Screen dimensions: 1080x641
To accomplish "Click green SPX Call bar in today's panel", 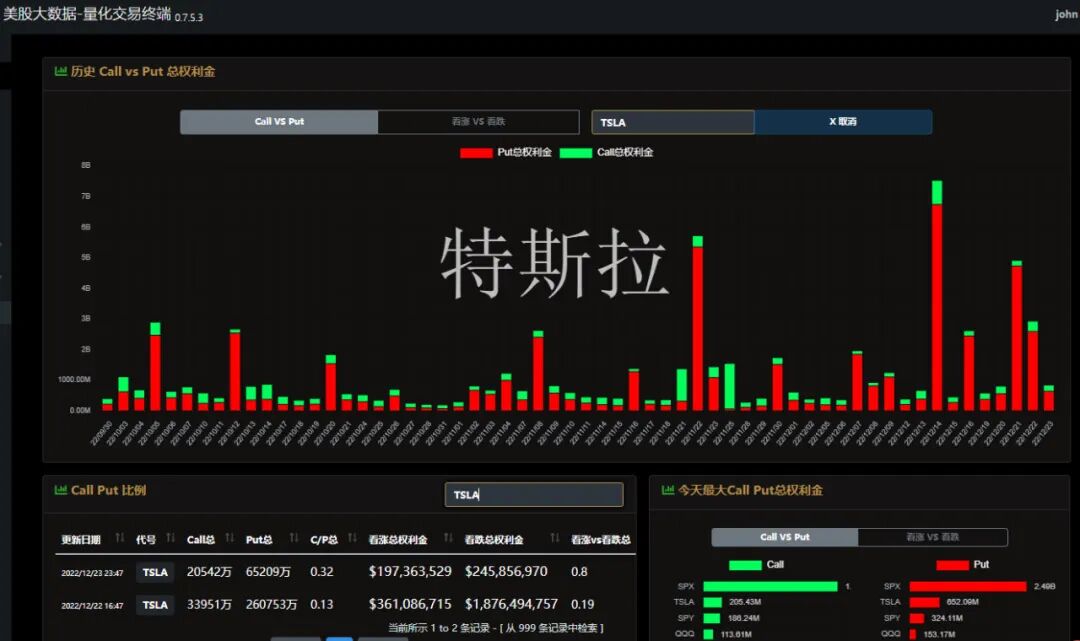I will click(x=770, y=586).
